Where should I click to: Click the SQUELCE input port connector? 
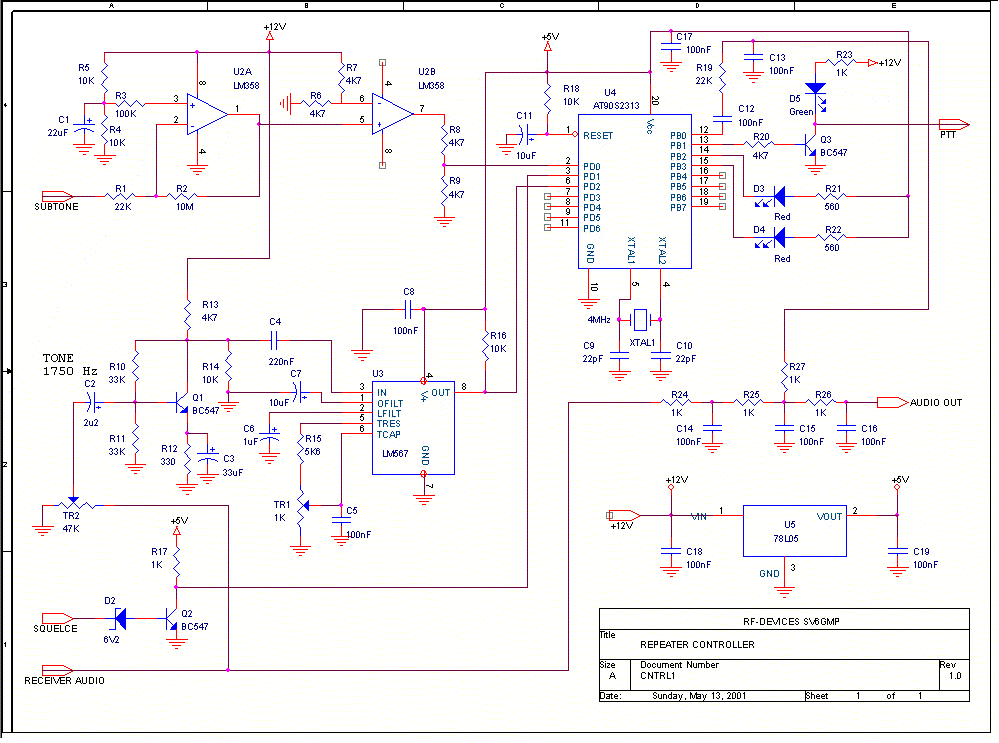point(59,617)
